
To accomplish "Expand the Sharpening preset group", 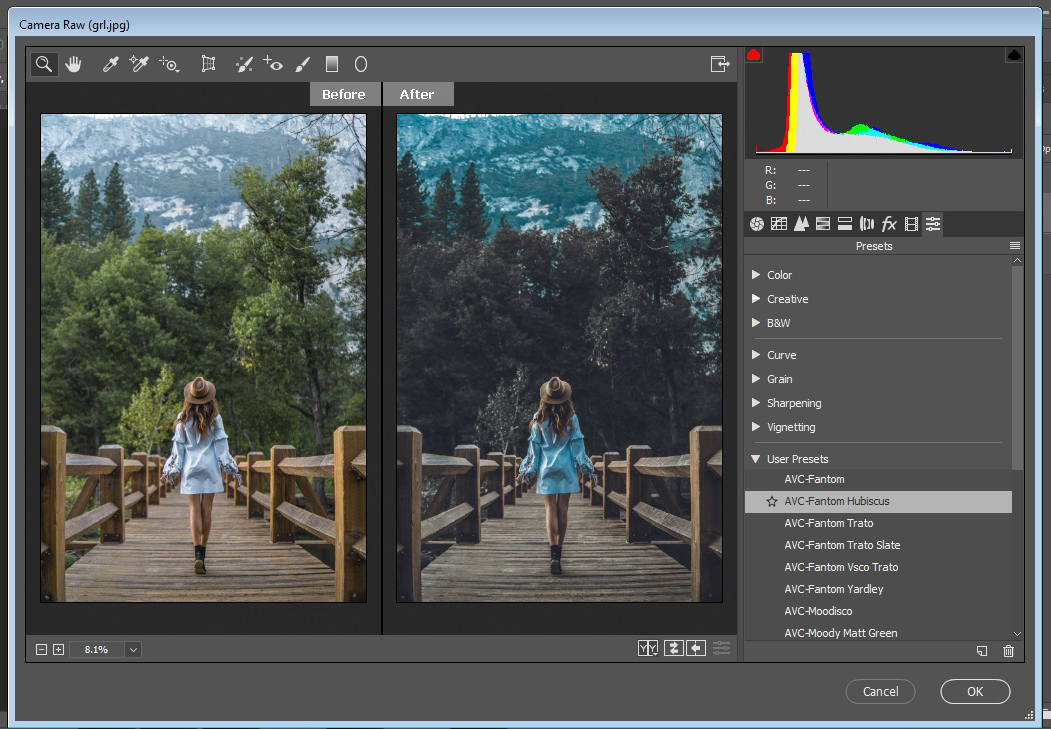I will tap(756, 403).
